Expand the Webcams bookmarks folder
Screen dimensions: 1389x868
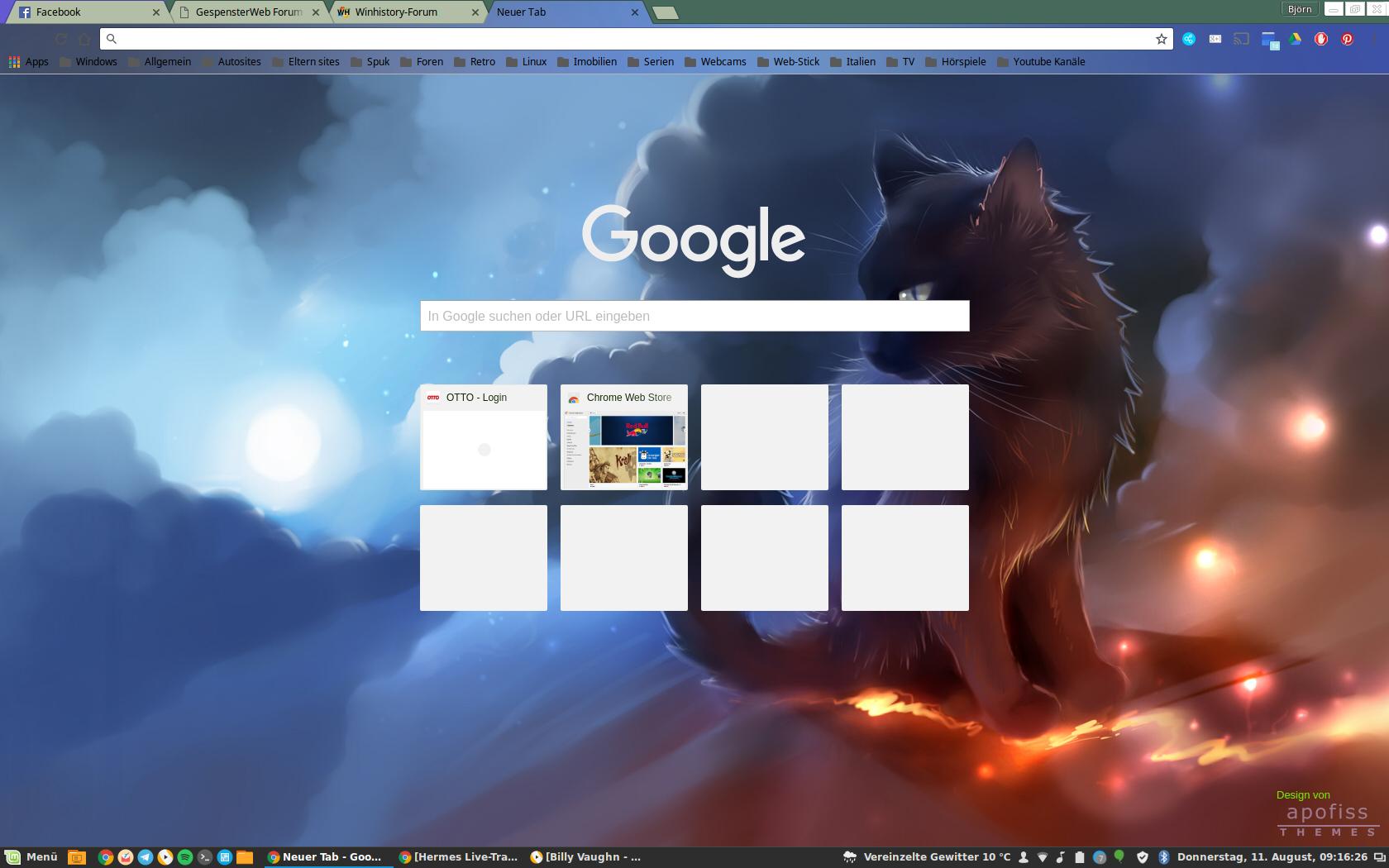pos(715,62)
